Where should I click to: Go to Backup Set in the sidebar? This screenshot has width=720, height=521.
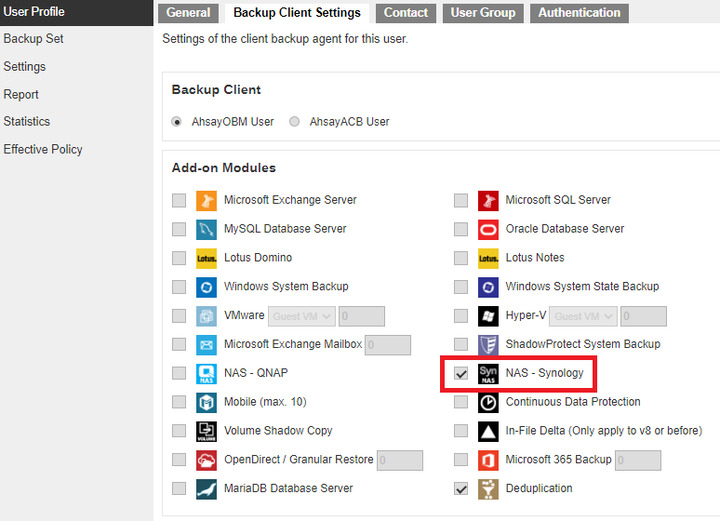(33, 39)
